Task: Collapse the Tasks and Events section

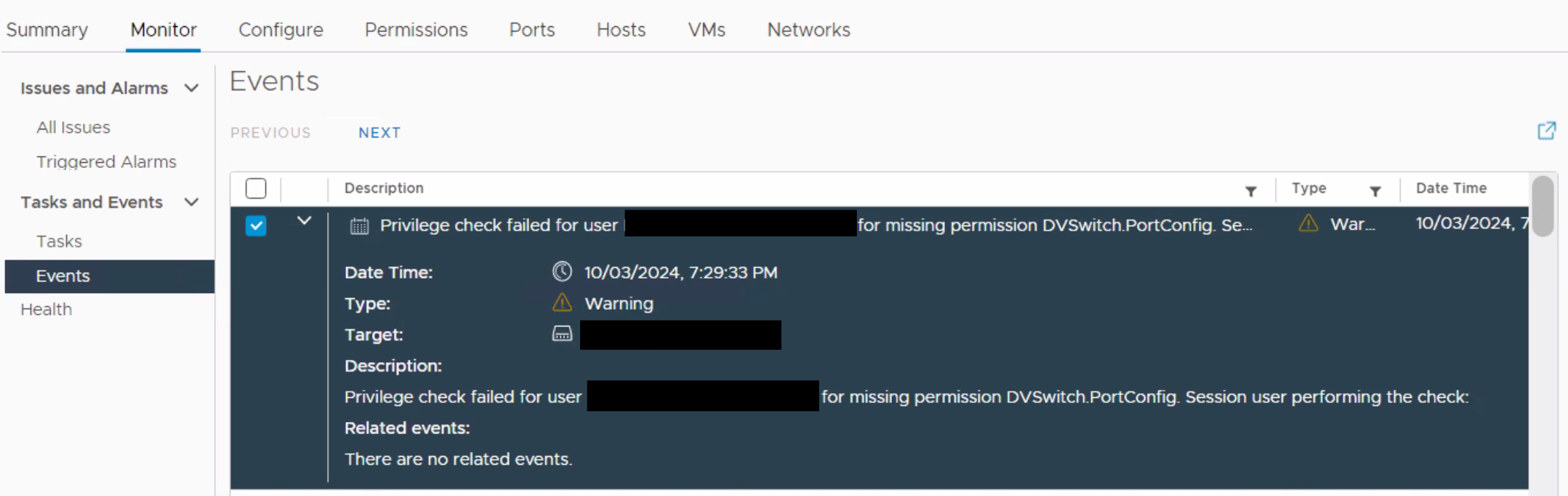Action: (191, 202)
